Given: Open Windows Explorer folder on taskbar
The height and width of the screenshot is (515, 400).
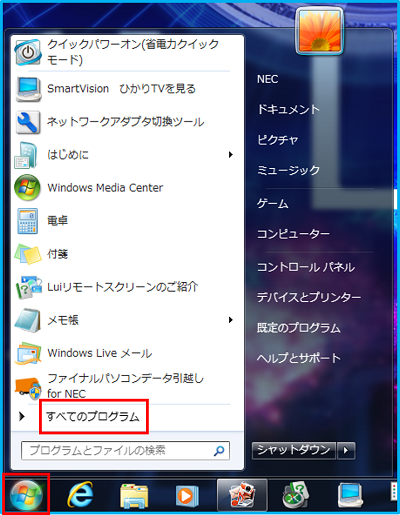Looking at the screenshot, I should coord(134,496).
